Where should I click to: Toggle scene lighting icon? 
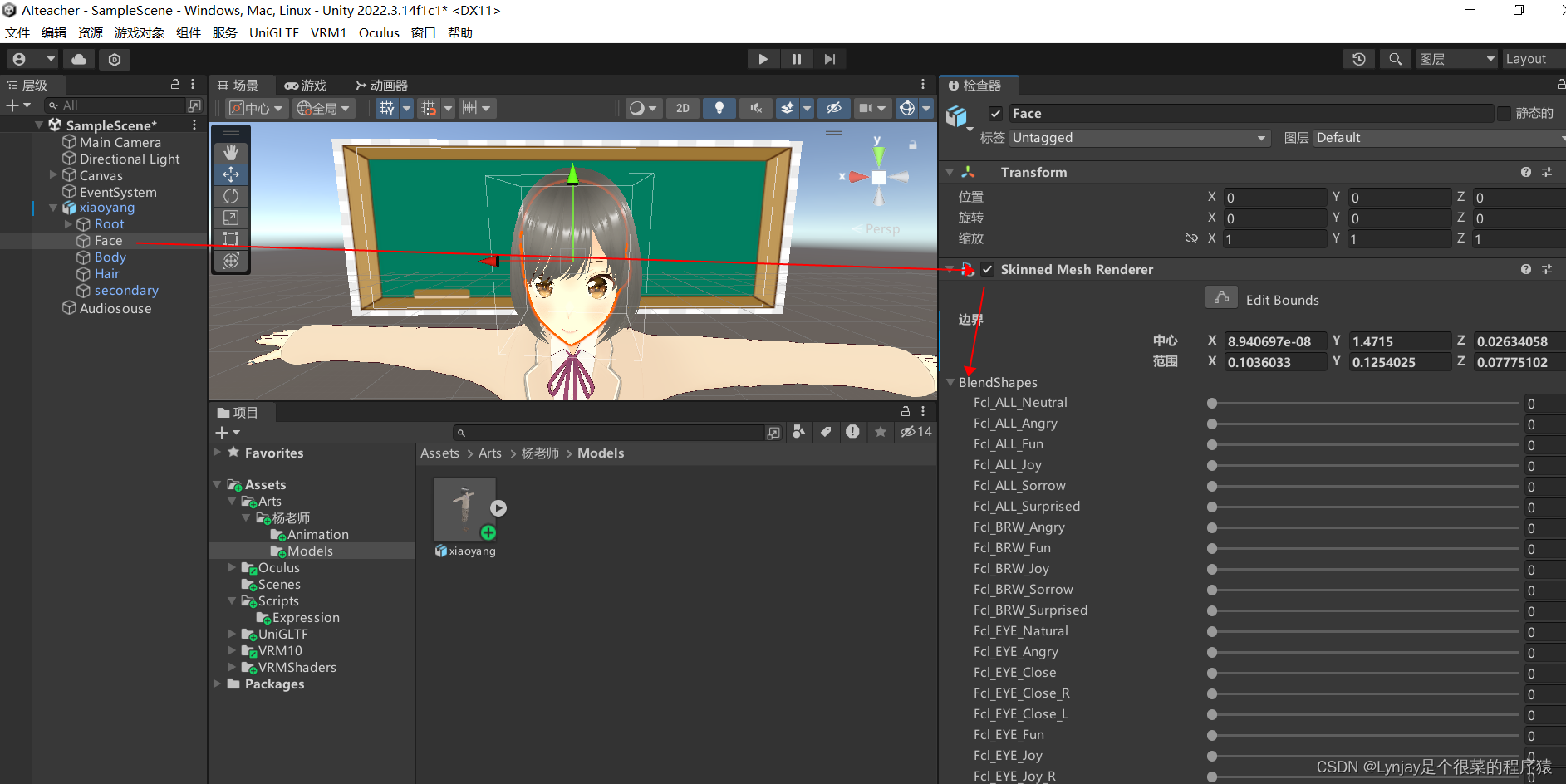[x=719, y=107]
